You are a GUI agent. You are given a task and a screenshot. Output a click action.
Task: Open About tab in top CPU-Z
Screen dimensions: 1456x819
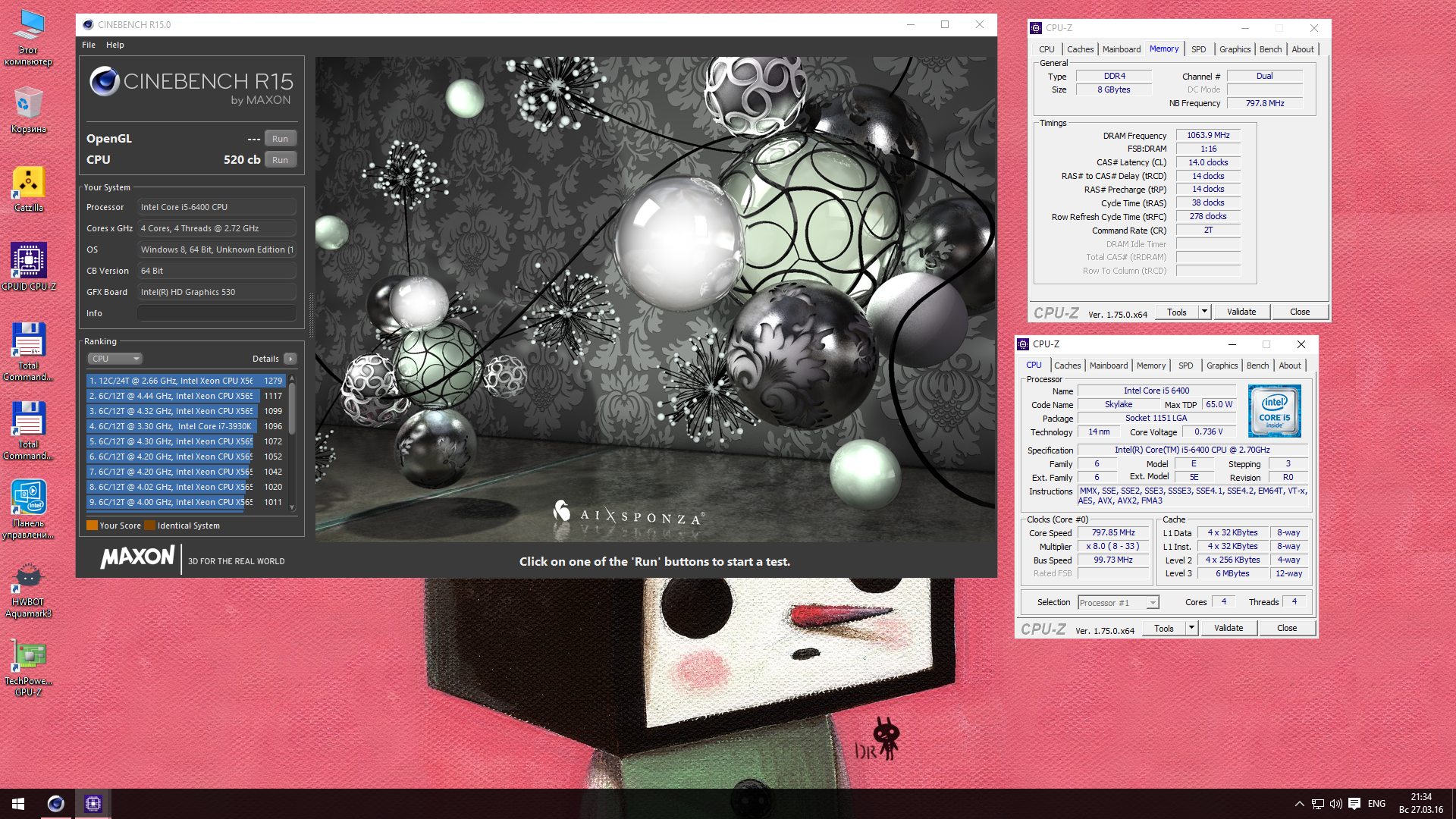(1303, 49)
